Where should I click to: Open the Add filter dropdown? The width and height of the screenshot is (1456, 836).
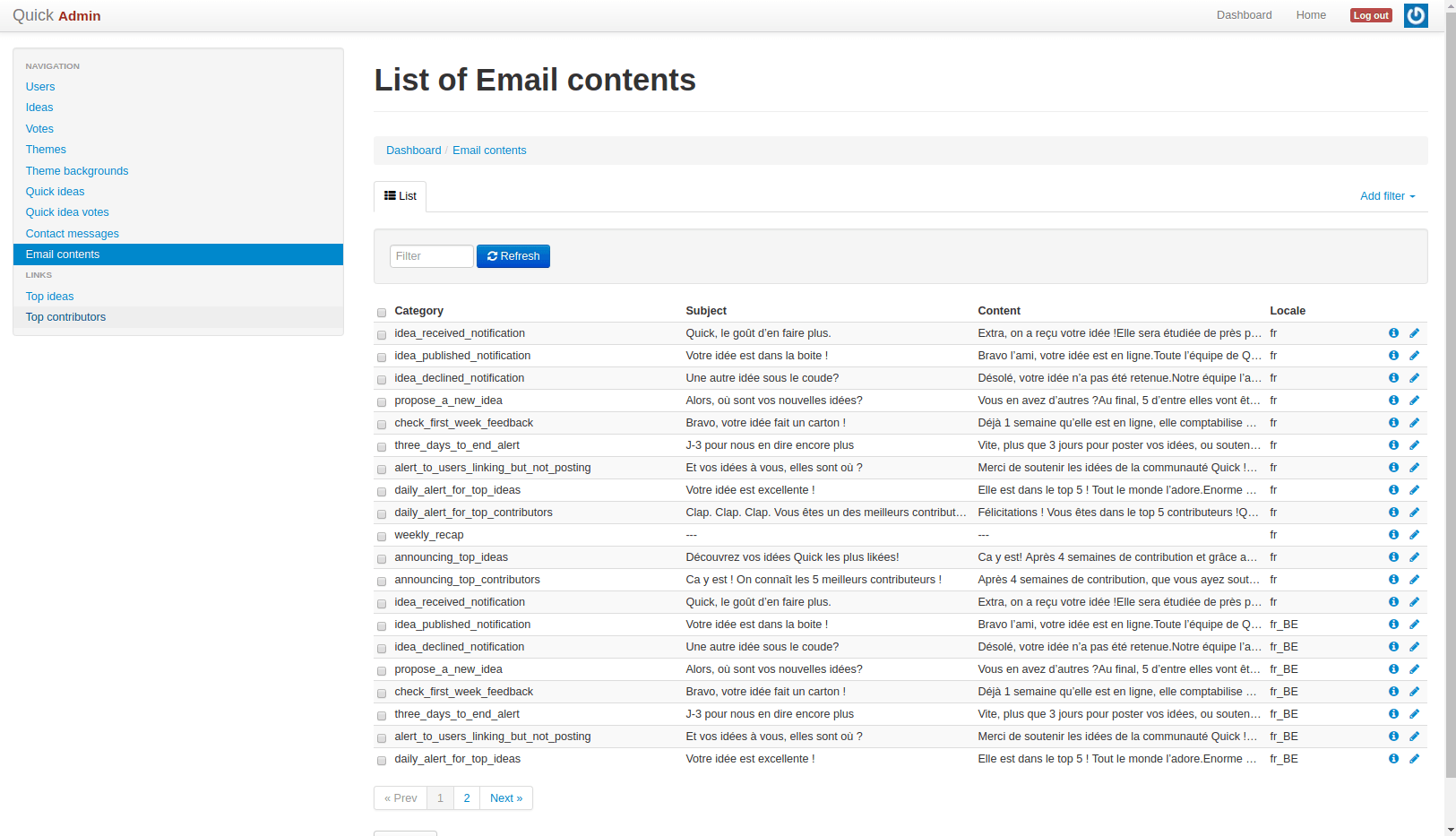1387,196
